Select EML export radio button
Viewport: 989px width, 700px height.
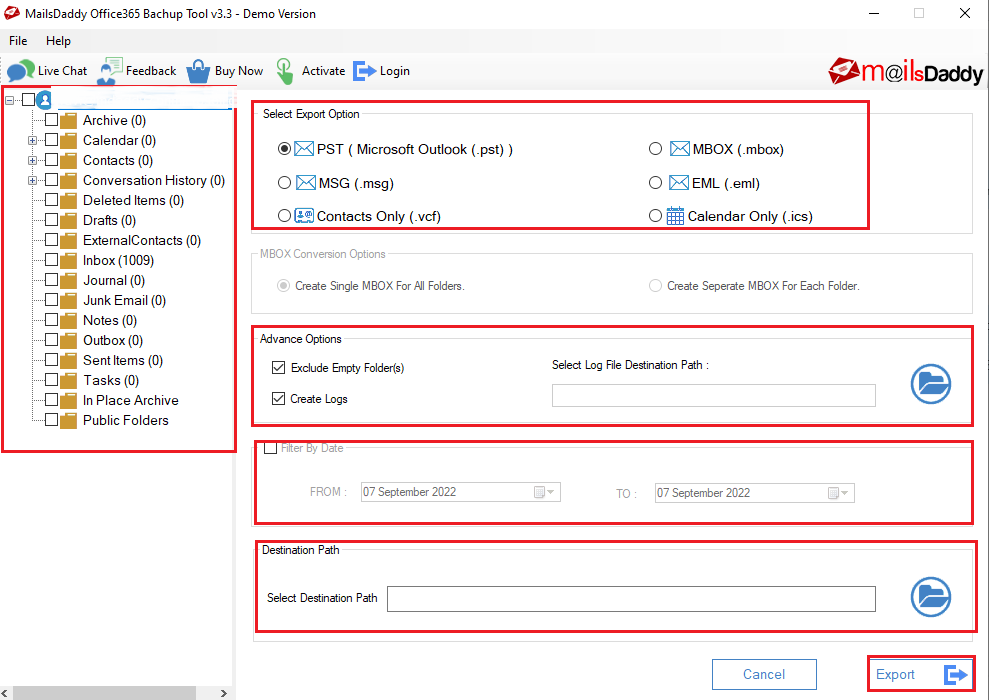pos(655,183)
